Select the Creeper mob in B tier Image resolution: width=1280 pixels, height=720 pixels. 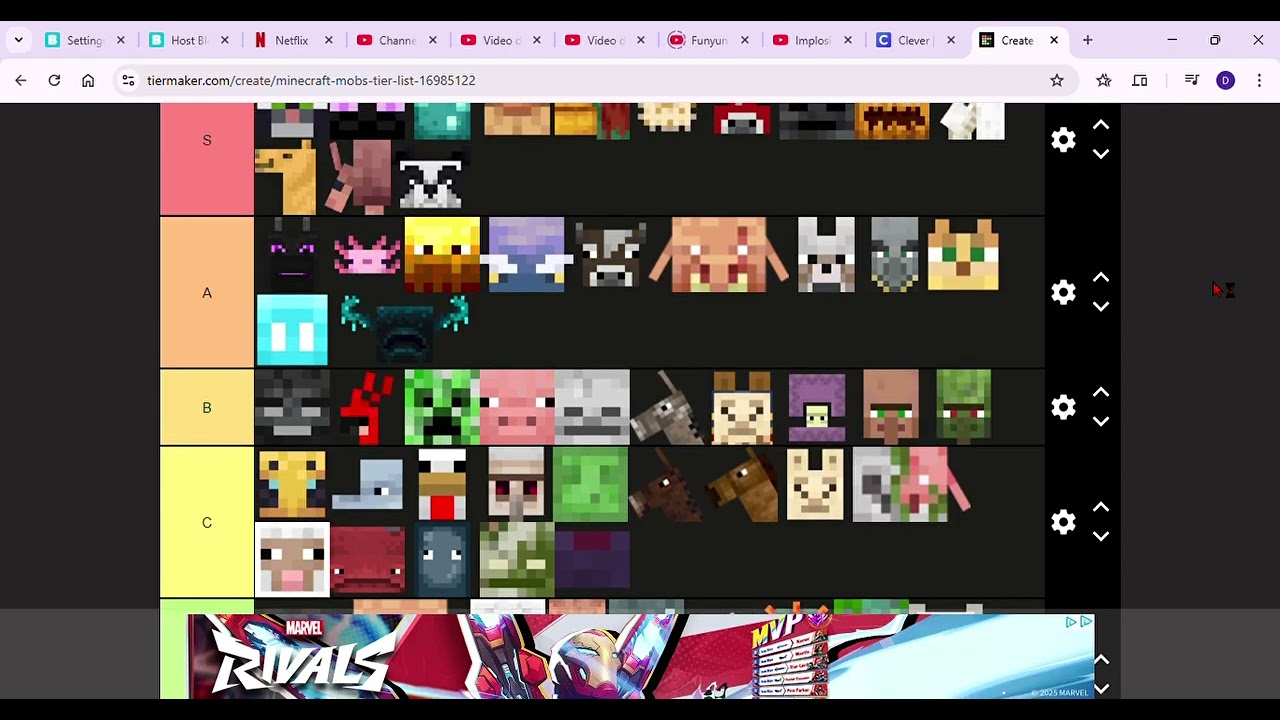(442, 407)
